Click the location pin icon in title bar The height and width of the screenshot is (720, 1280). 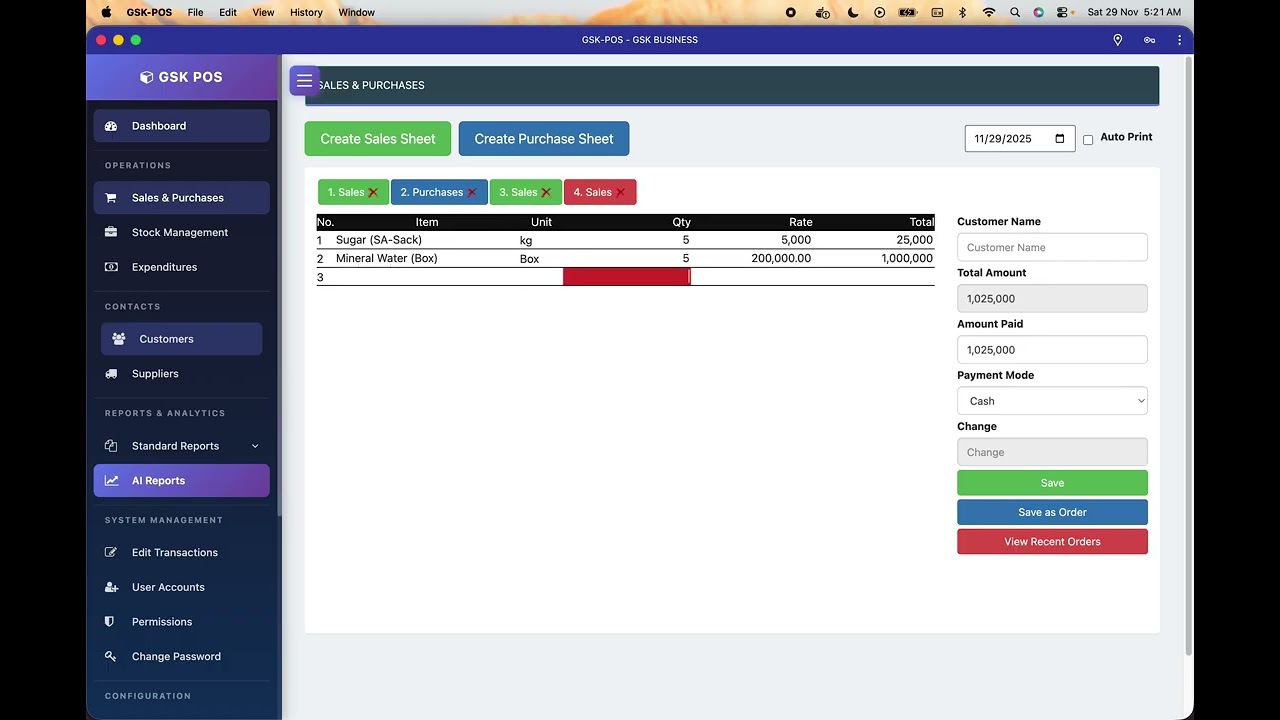(1118, 40)
